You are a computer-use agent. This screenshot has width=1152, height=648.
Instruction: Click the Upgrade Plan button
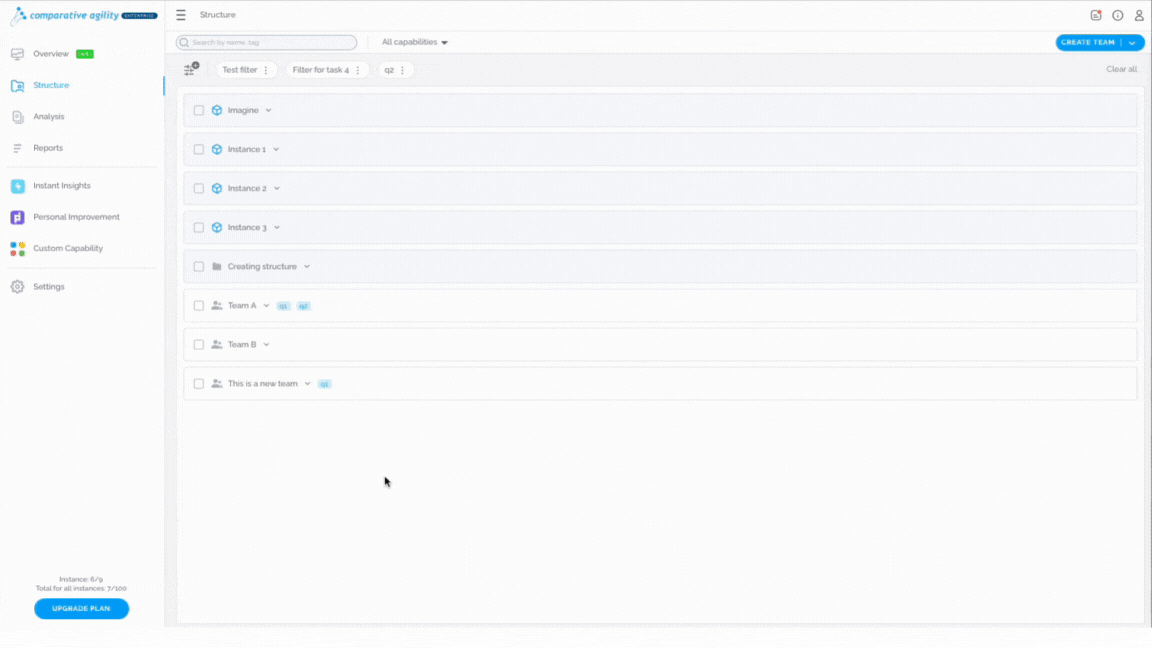coord(82,608)
